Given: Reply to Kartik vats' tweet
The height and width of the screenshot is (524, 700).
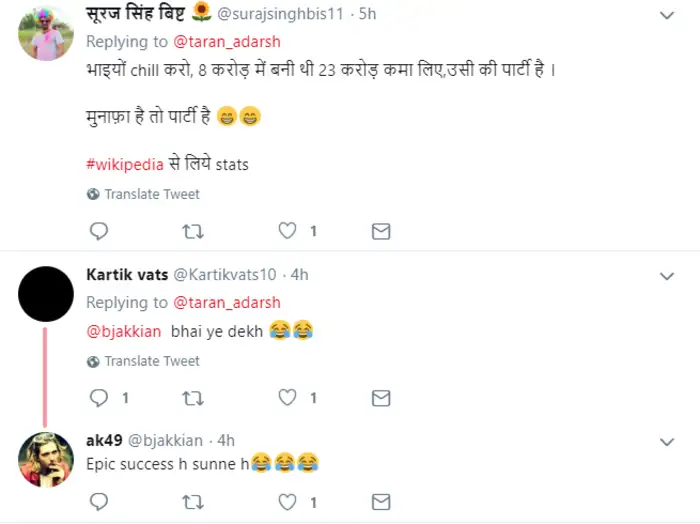Looking at the screenshot, I should (99, 398).
